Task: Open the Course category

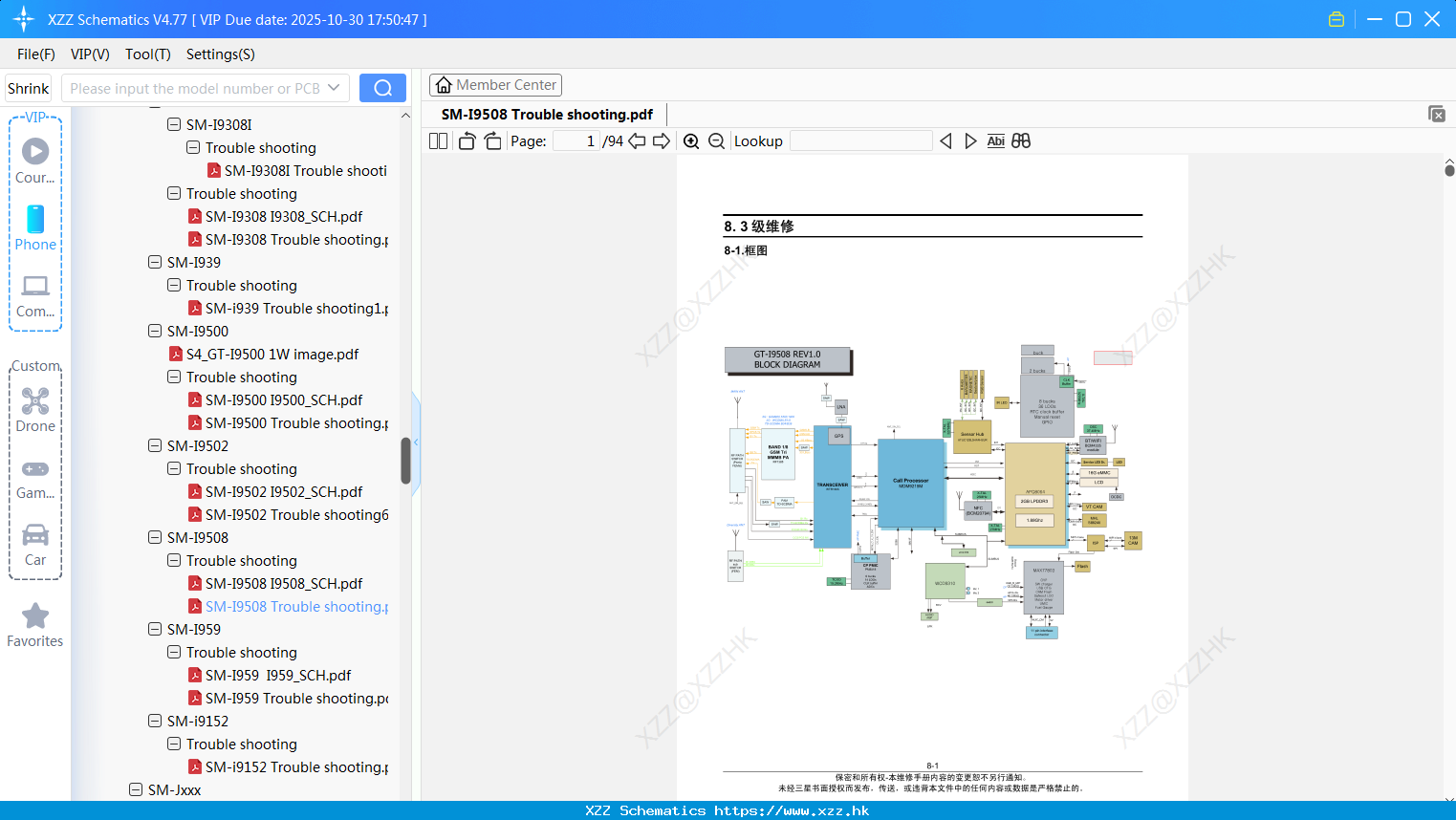Action: click(35, 161)
